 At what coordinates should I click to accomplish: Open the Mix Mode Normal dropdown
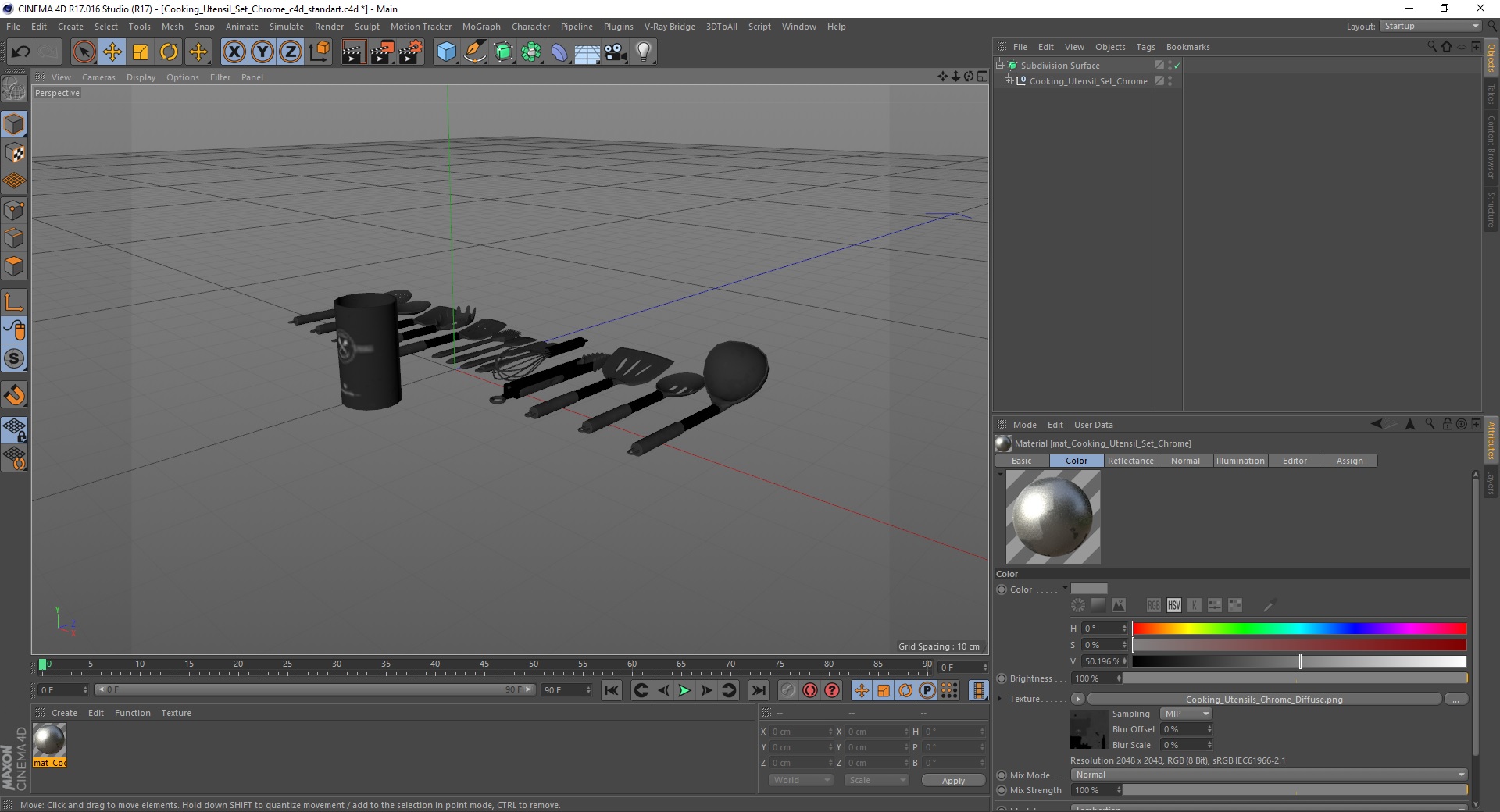1270,775
